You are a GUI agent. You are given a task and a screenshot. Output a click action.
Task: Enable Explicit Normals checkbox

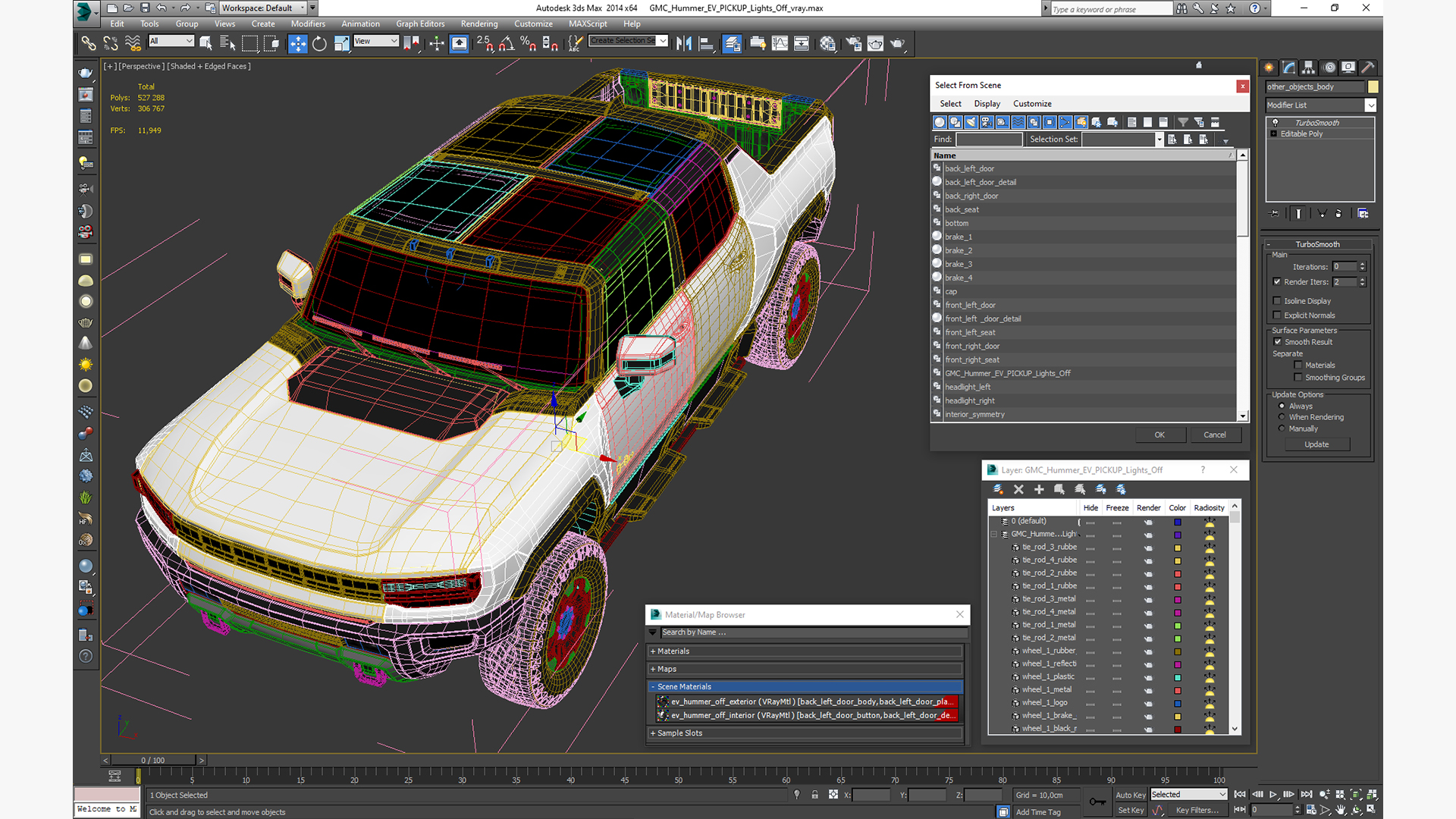pyautogui.click(x=1278, y=315)
